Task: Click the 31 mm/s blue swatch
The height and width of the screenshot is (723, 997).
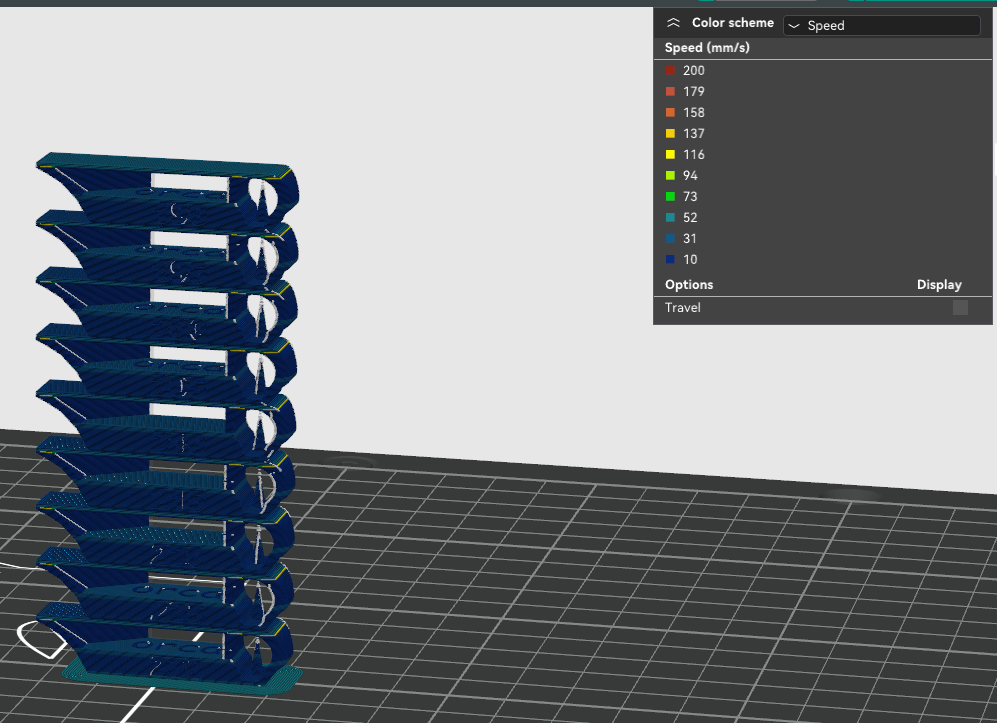Action: 670,238
